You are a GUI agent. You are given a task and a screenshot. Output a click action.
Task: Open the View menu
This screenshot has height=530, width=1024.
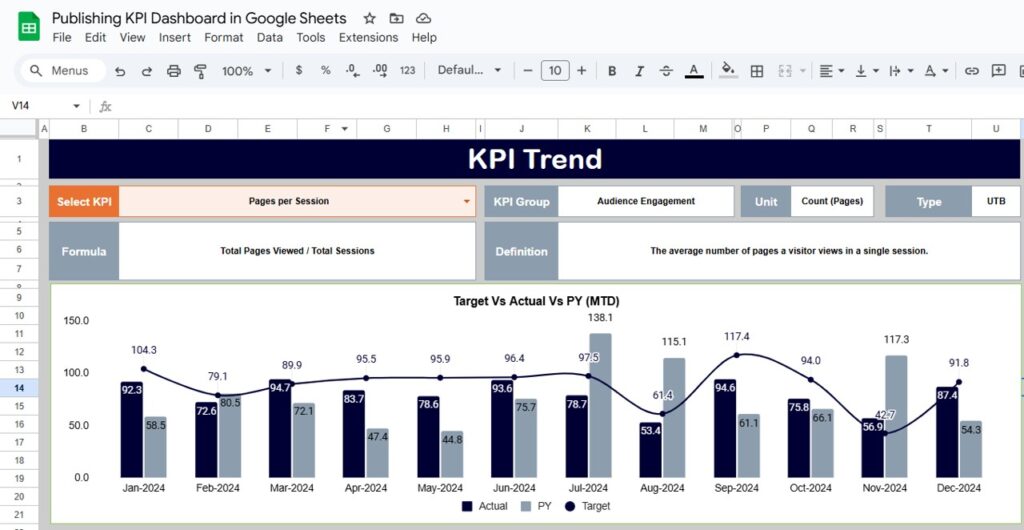coord(133,38)
